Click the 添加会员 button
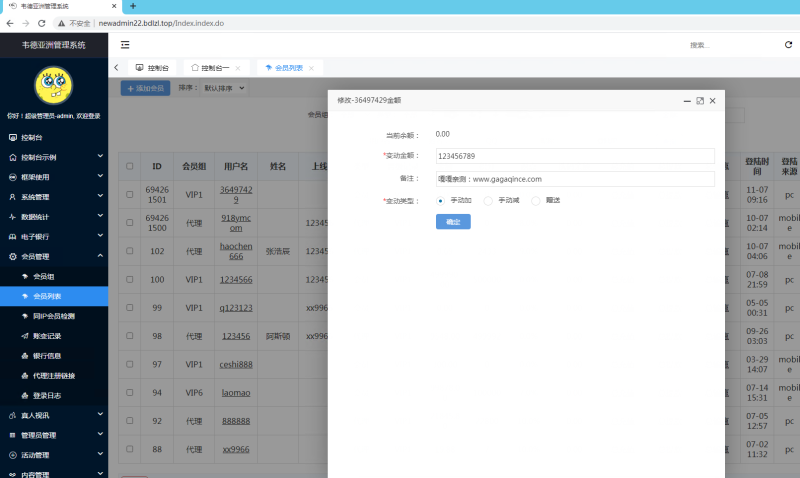 click(x=145, y=88)
